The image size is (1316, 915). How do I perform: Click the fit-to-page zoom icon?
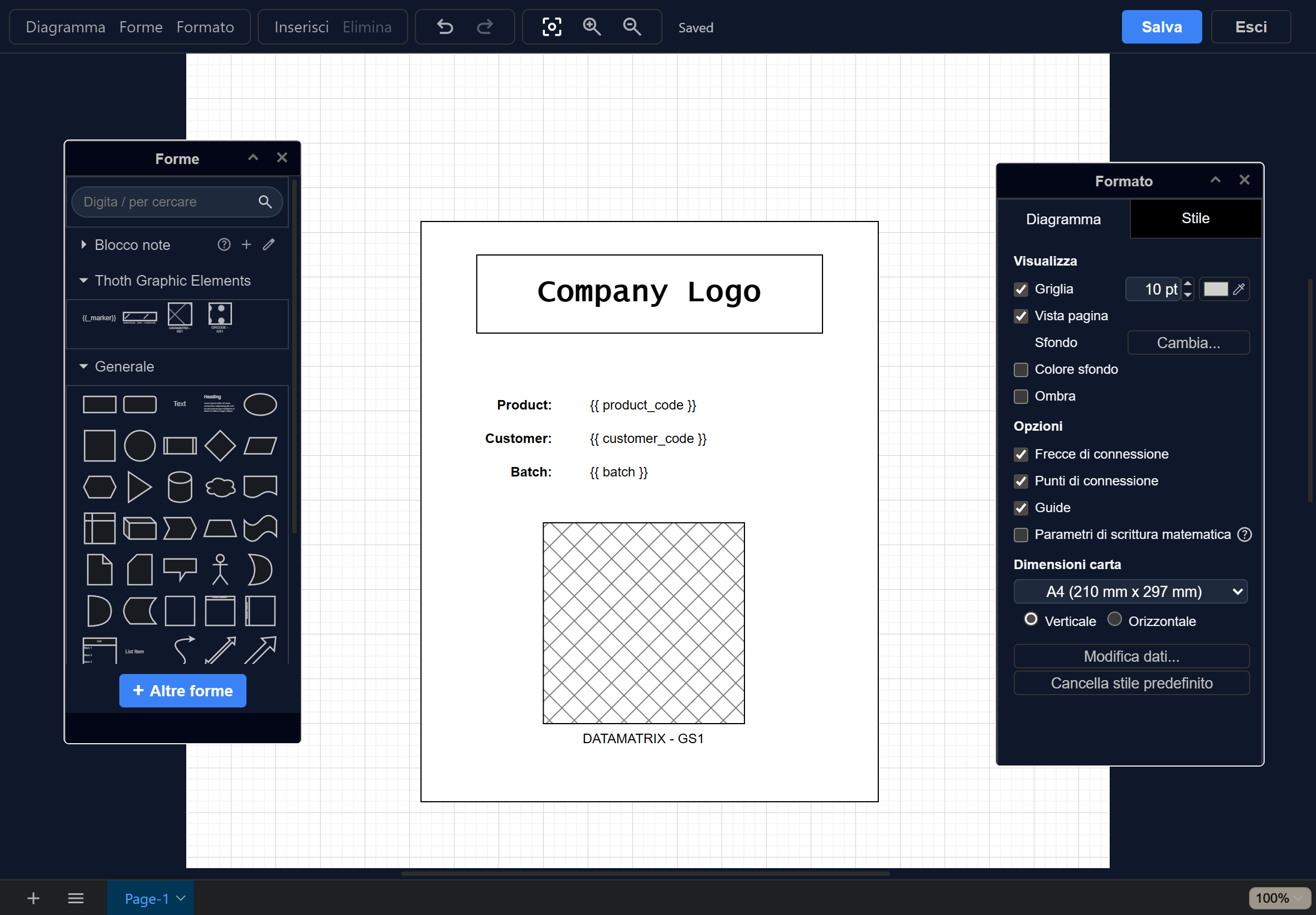click(x=551, y=27)
